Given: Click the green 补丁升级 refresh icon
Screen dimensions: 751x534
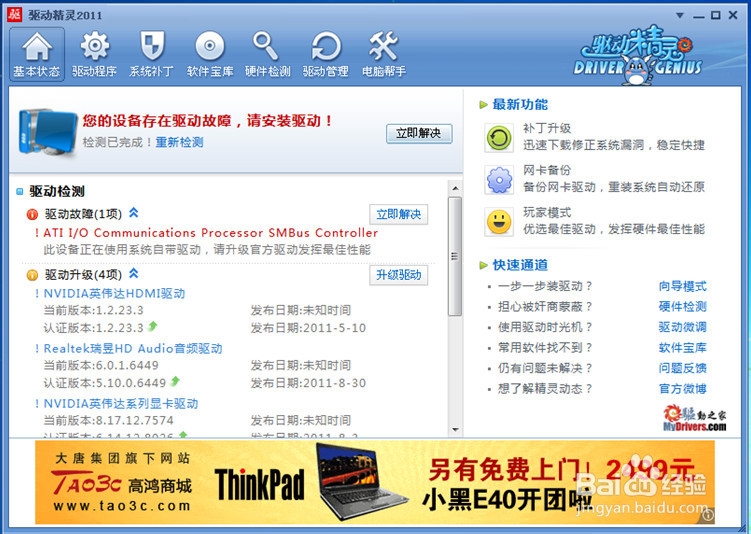Looking at the screenshot, I should (x=499, y=138).
